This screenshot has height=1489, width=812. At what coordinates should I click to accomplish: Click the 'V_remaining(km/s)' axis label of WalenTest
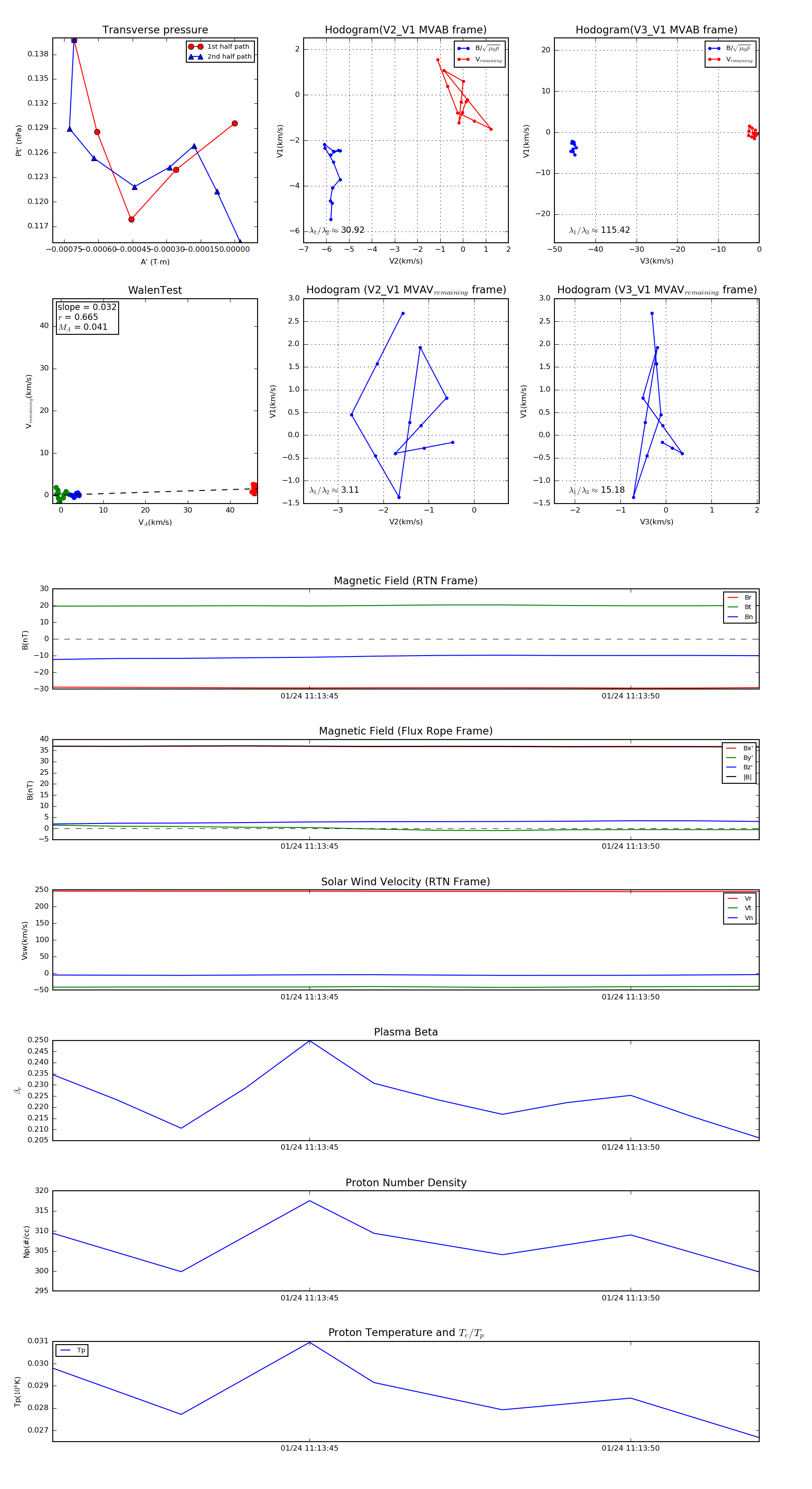pyautogui.click(x=28, y=401)
